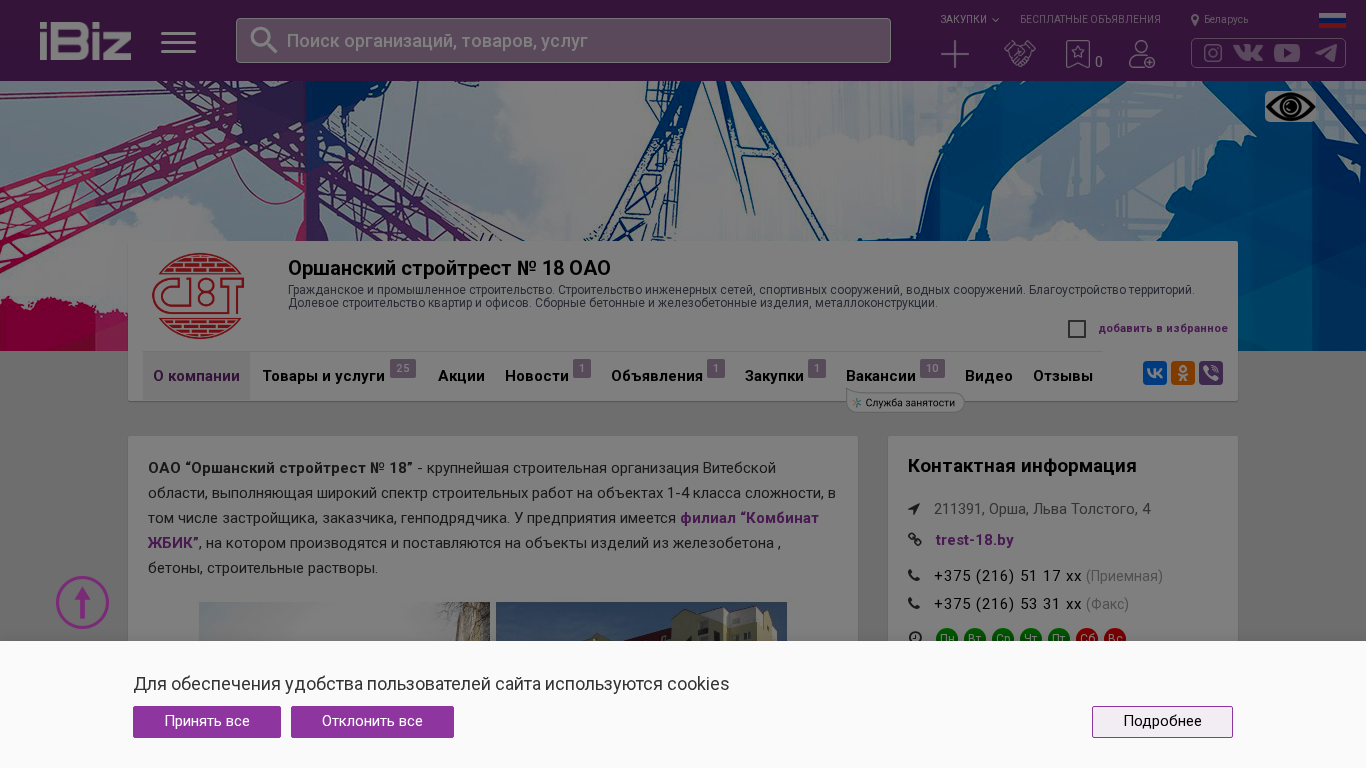Share company page on VK
Screen dimensions: 1366x768
1155,373
